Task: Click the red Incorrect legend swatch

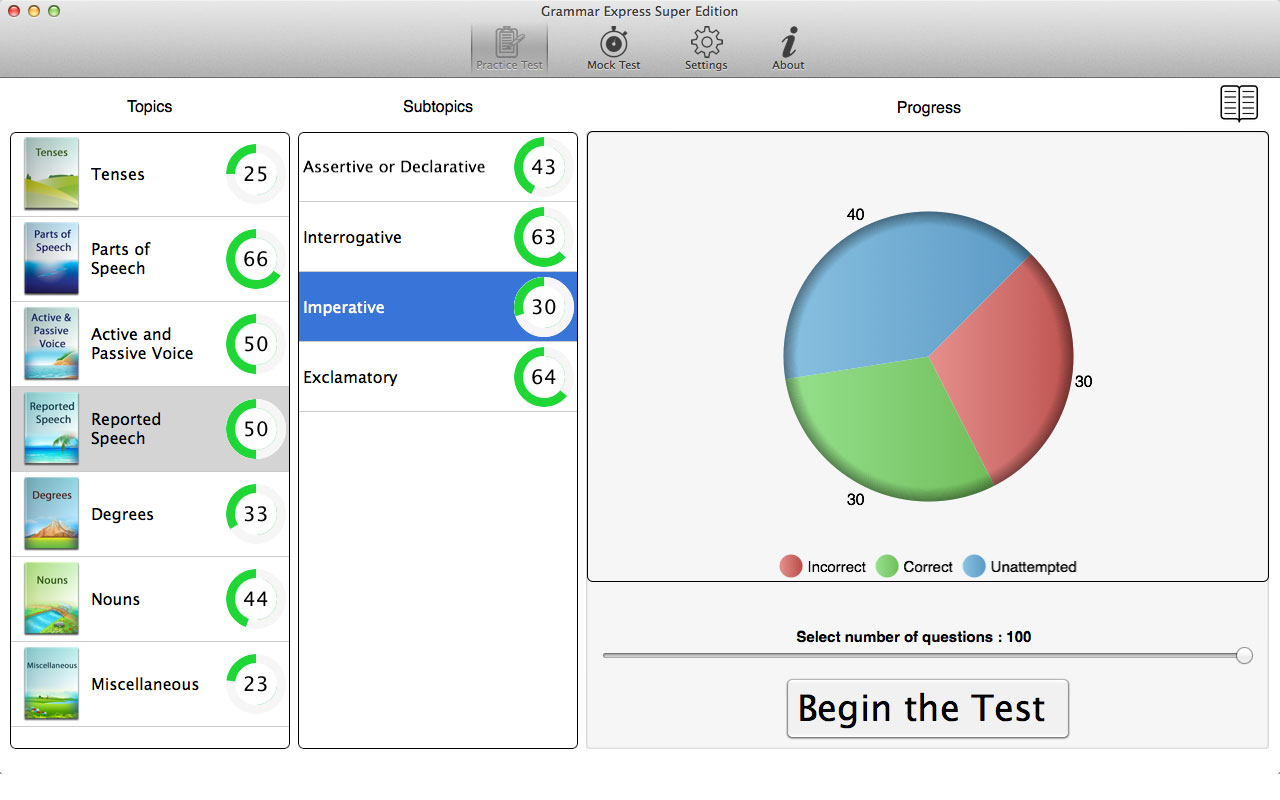Action: (x=791, y=567)
